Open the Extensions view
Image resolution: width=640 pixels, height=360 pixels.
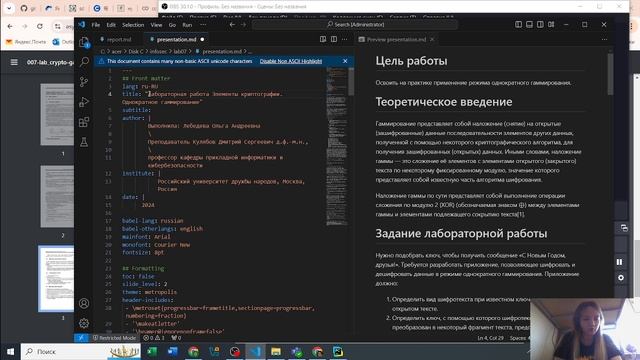84,122
